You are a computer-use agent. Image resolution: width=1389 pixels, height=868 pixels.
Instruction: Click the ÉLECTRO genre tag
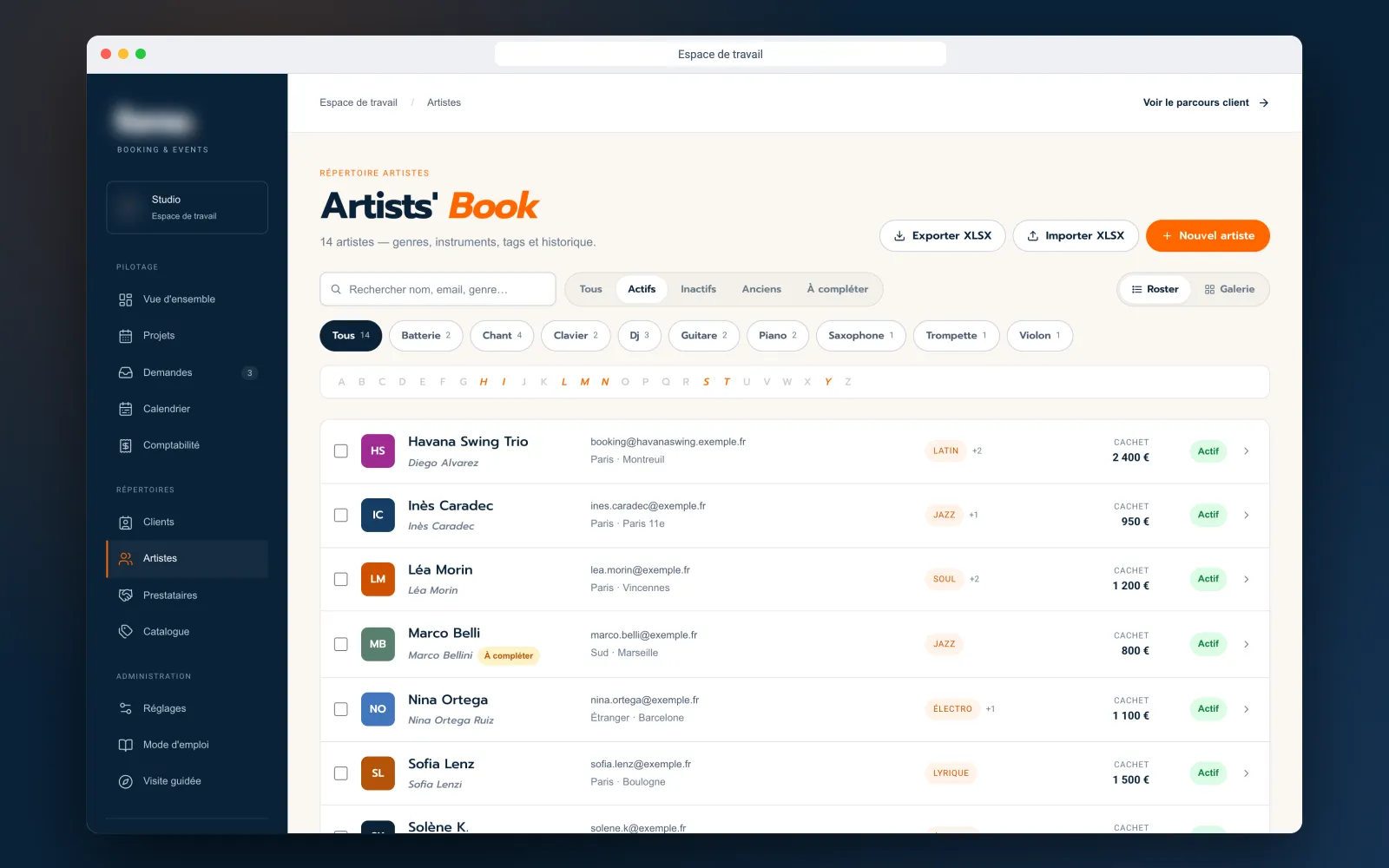click(952, 709)
